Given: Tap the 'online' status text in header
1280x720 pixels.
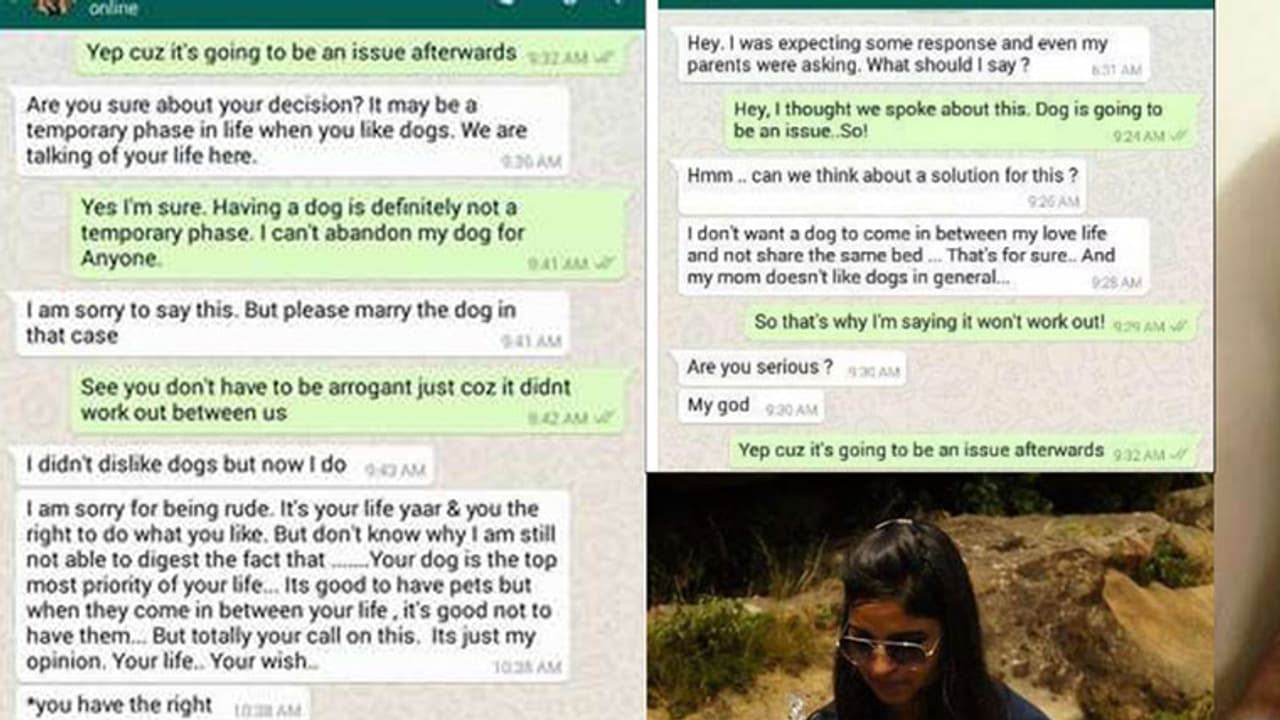Looking at the screenshot, I should (x=113, y=9).
